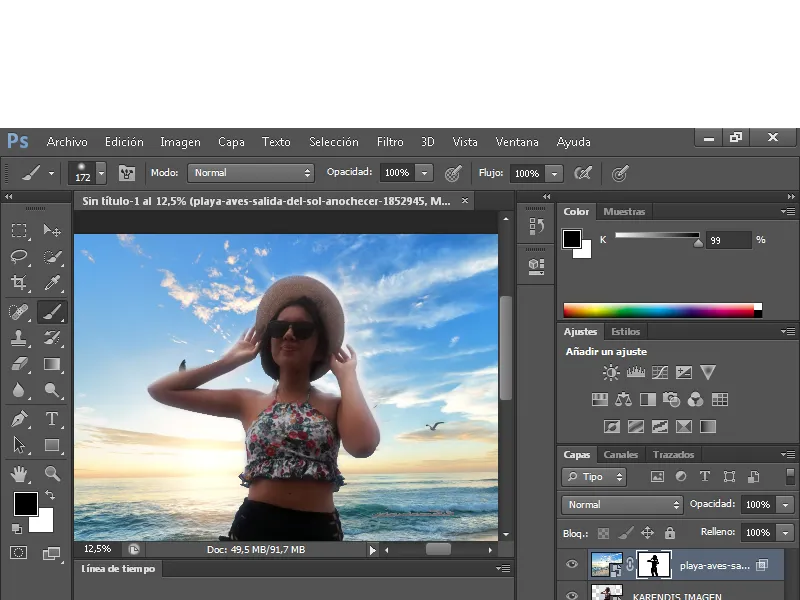Toggle pressure for opacity button

[453, 173]
